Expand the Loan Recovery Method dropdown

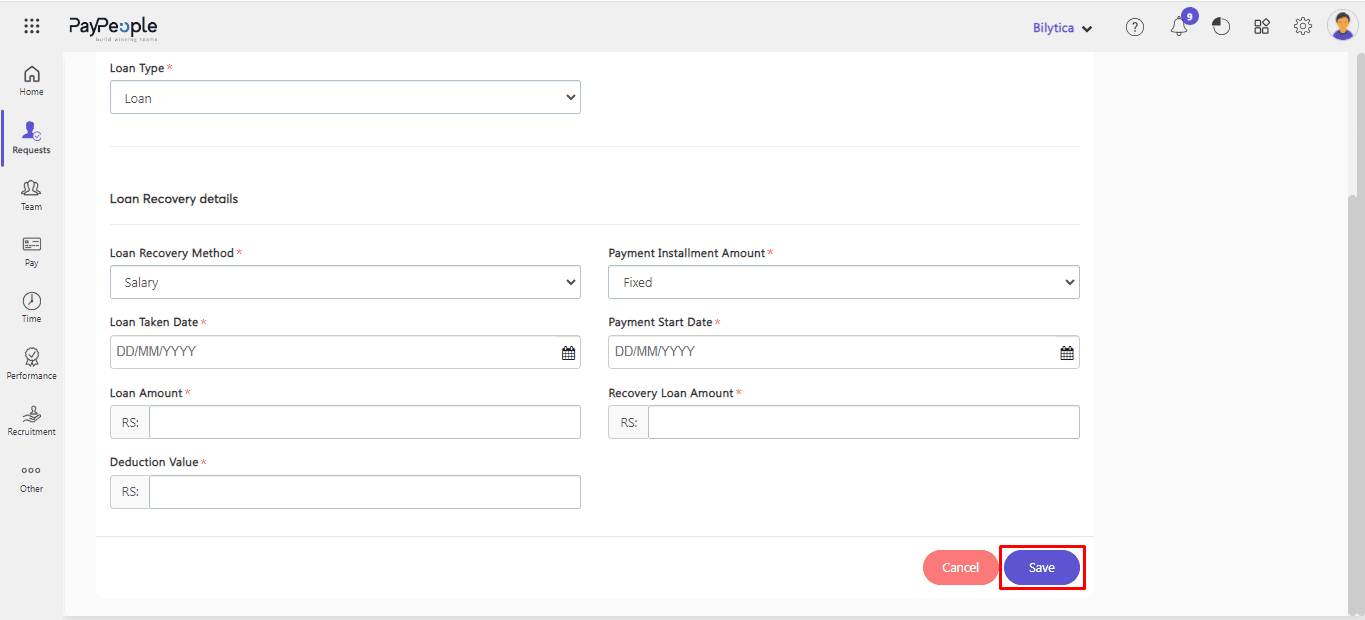345,283
